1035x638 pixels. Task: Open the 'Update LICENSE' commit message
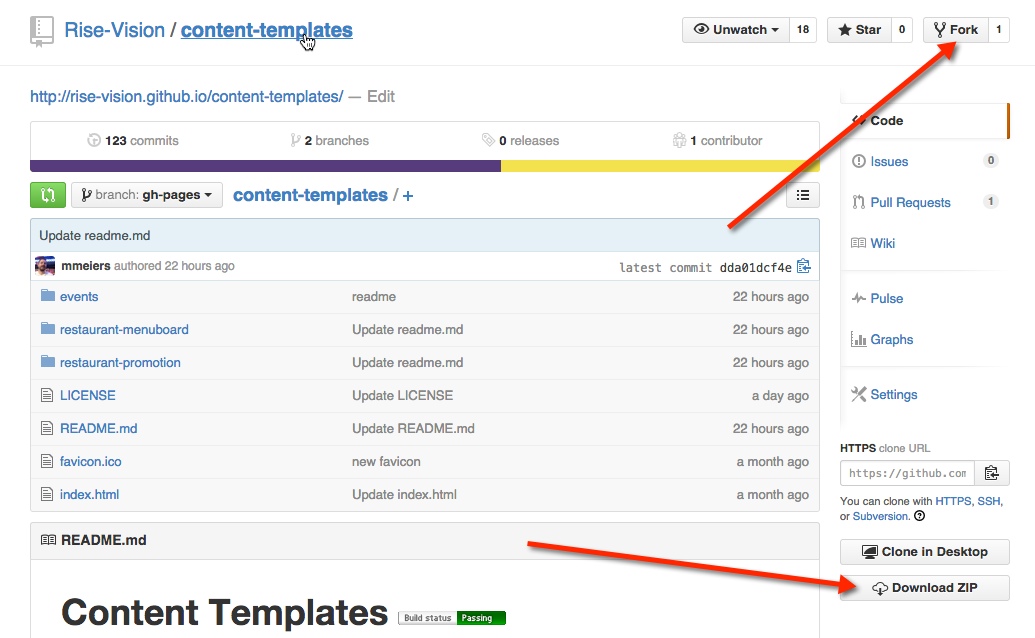[403, 395]
